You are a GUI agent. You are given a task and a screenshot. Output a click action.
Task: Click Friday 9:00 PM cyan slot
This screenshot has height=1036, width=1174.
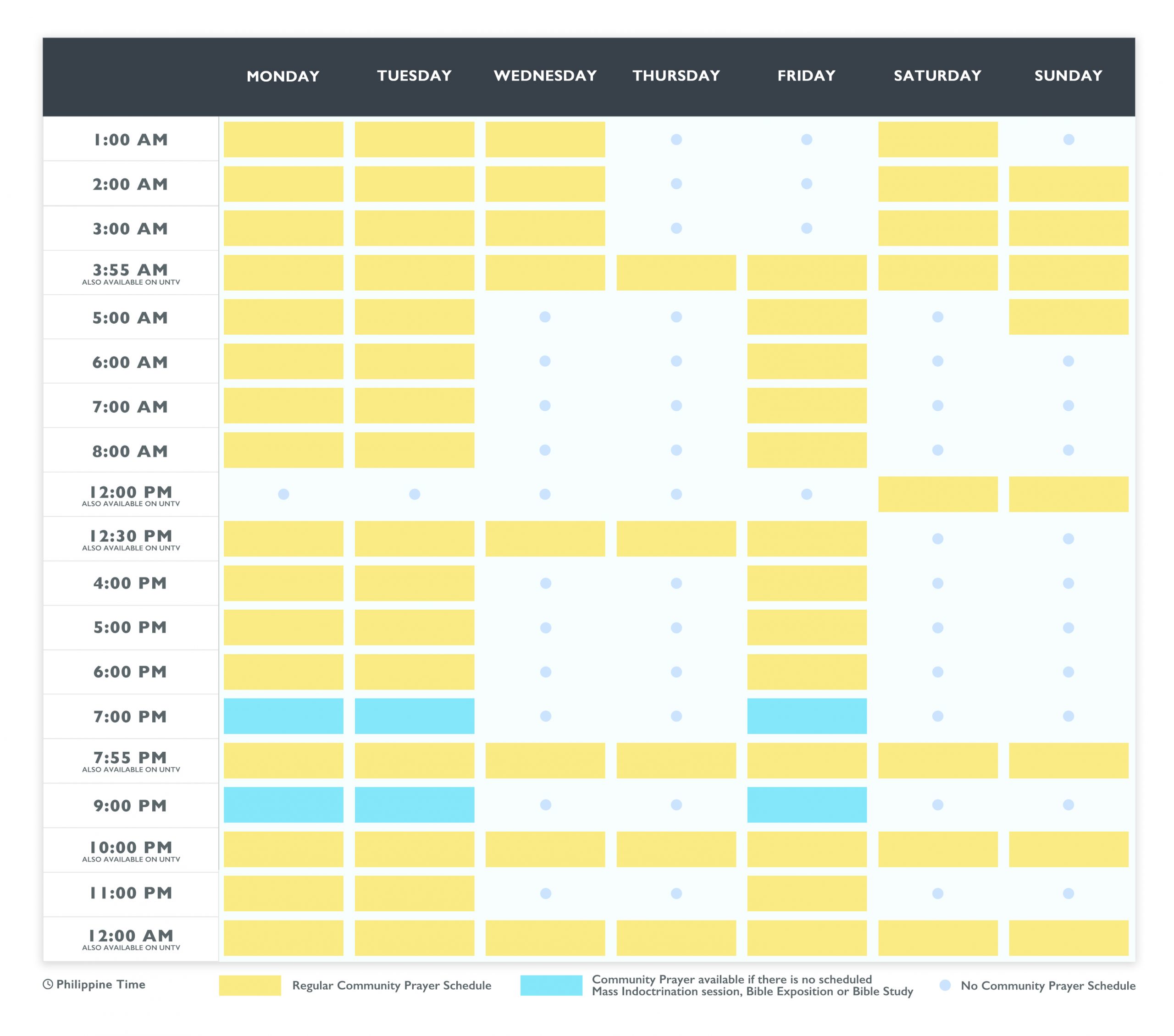[x=806, y=805]
